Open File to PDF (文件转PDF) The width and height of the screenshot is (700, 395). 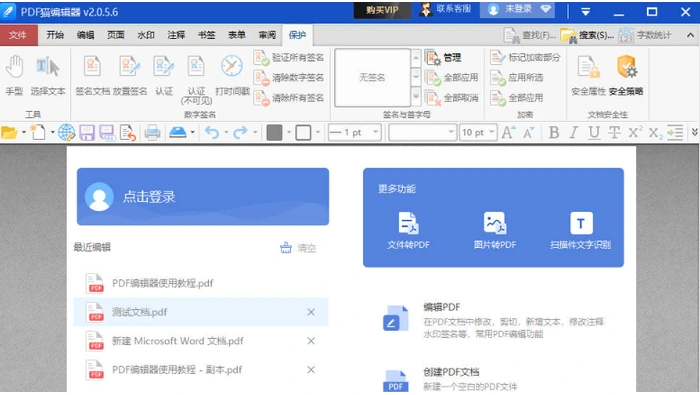(x=408, y=231)
